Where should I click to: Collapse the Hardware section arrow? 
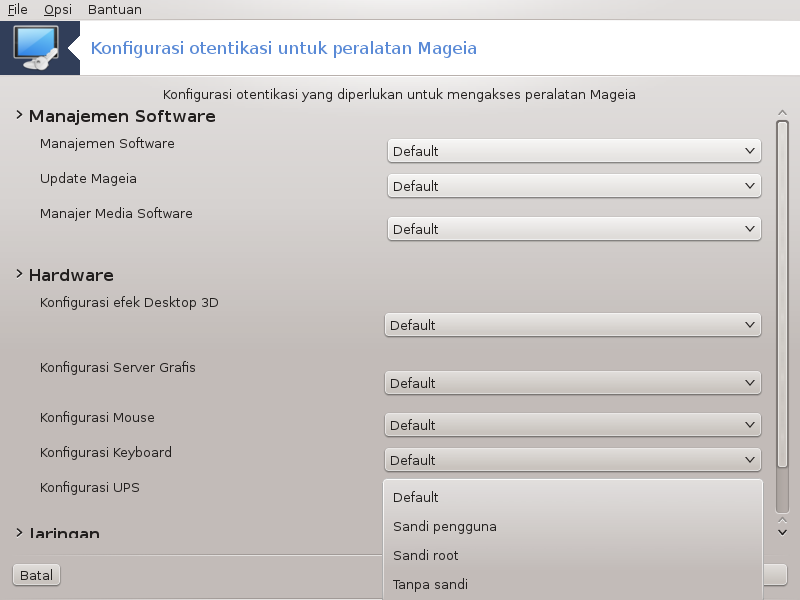click(19, 274)
